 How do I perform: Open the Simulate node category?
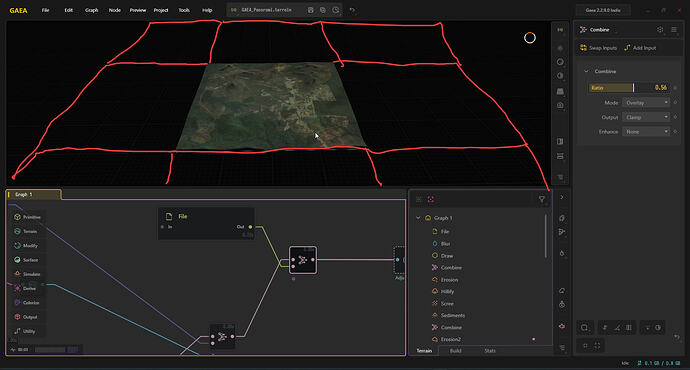(27, 274)
